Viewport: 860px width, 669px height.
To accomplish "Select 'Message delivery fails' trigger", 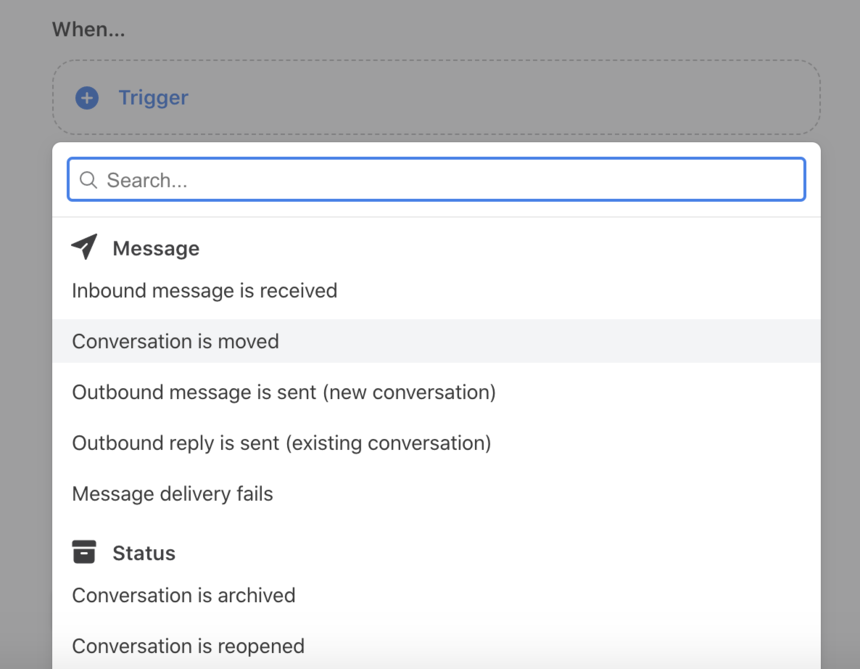I will 437,494.
